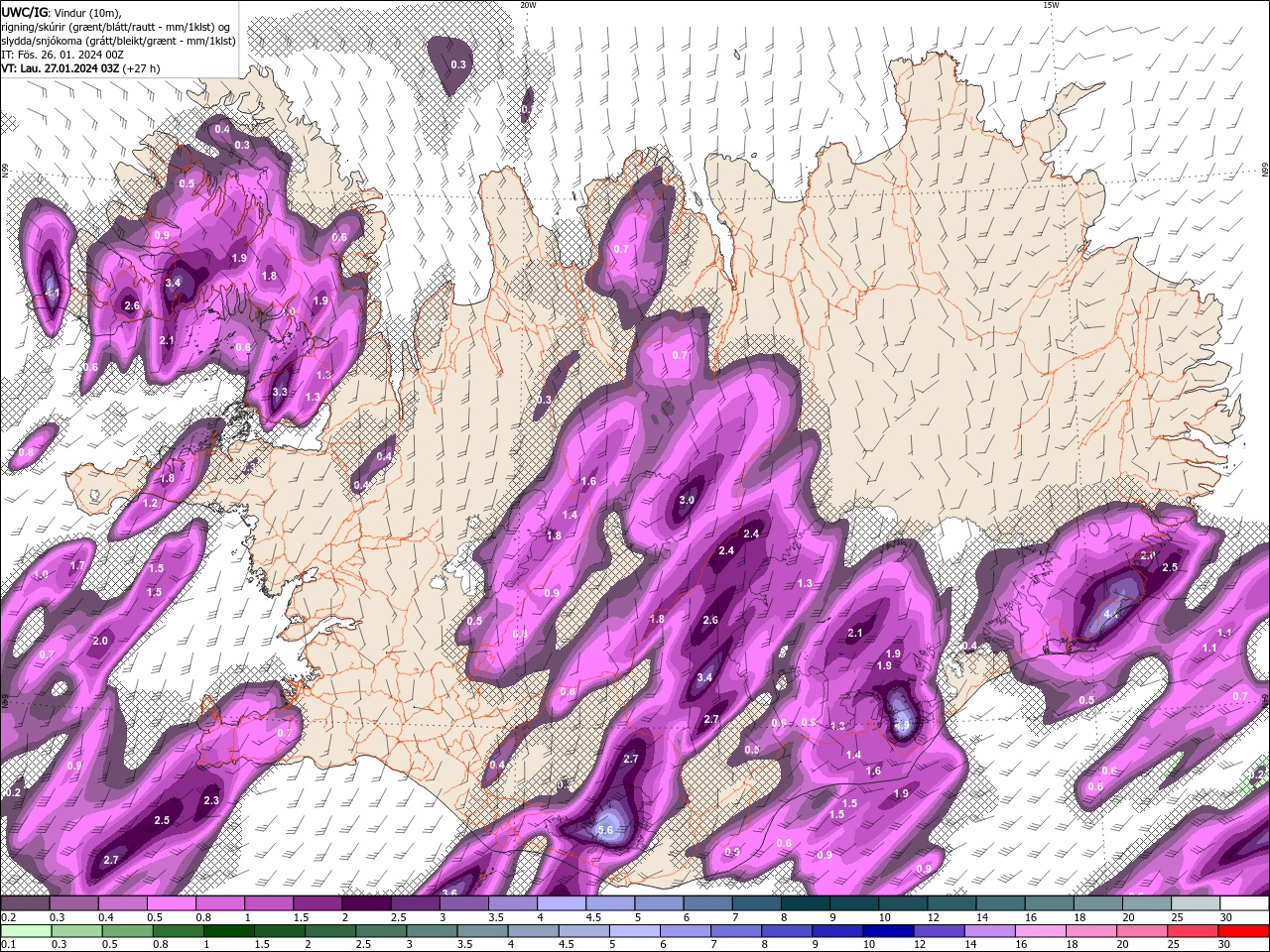This screenshot has height=952, width=1270.
Task: Pick swatch between 16 and 18 in upper legend
Action: click(1049, 903)
